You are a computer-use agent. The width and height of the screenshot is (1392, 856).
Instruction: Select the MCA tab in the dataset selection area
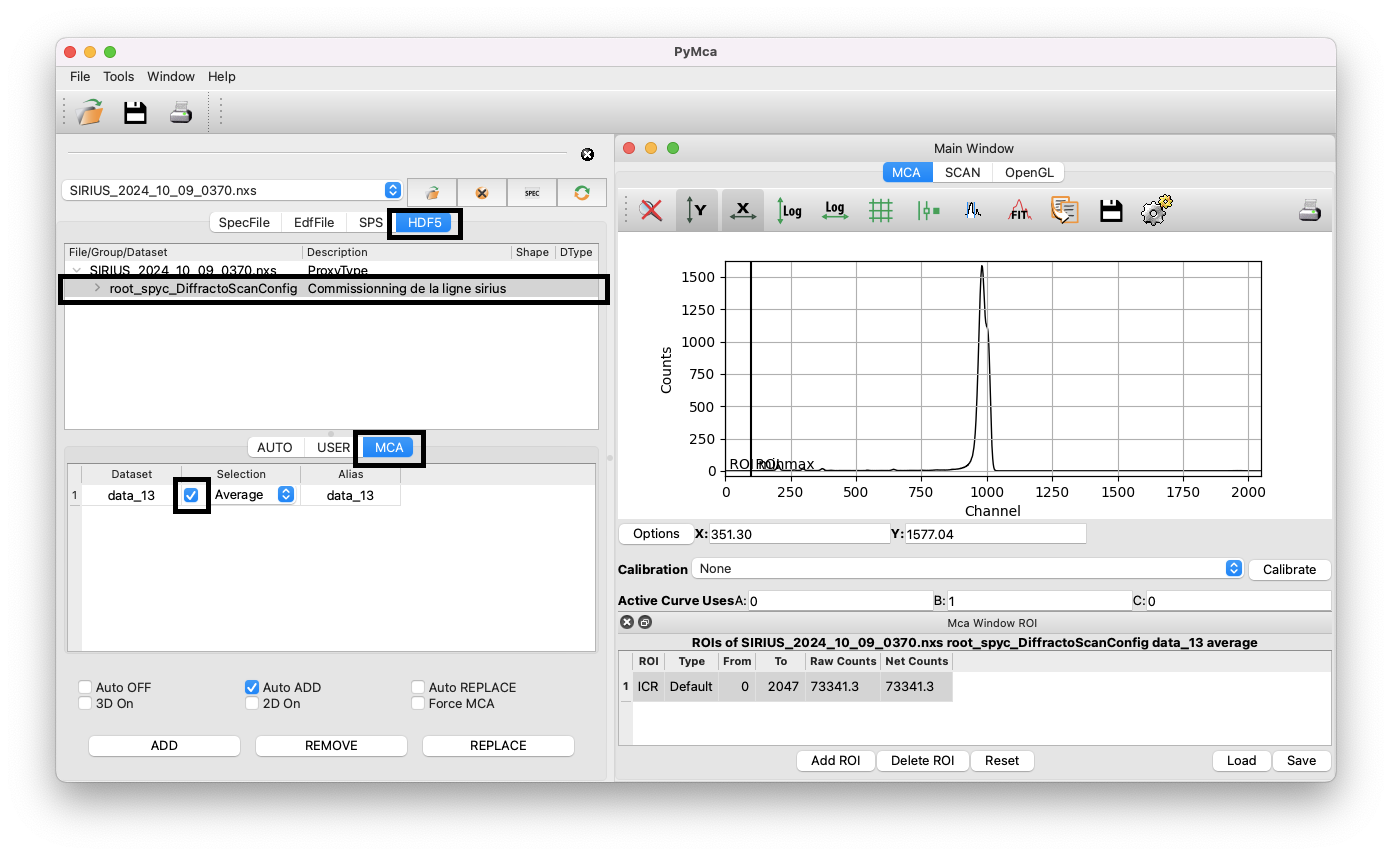pos(389,447)
